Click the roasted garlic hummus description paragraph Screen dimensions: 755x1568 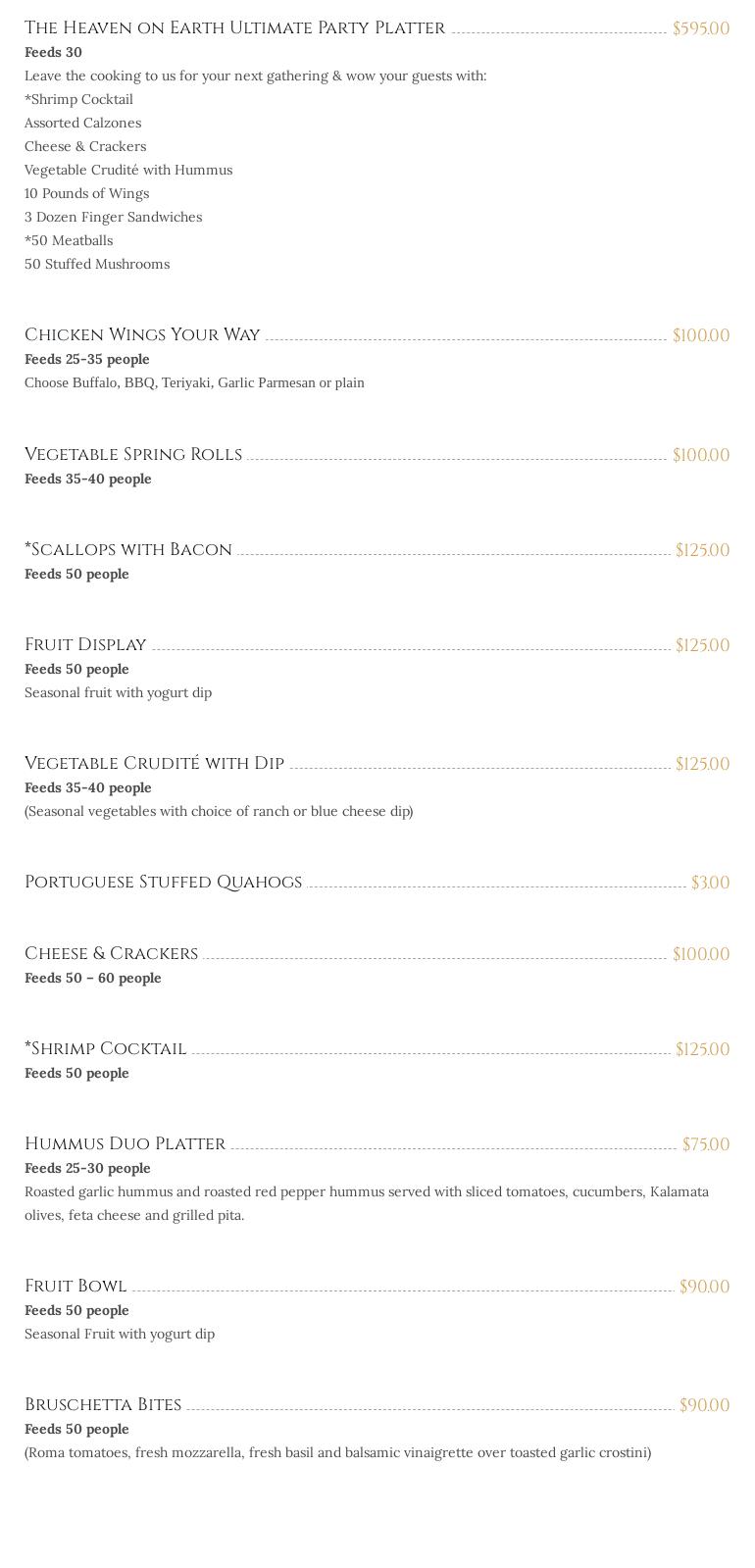pos(366,1203)
